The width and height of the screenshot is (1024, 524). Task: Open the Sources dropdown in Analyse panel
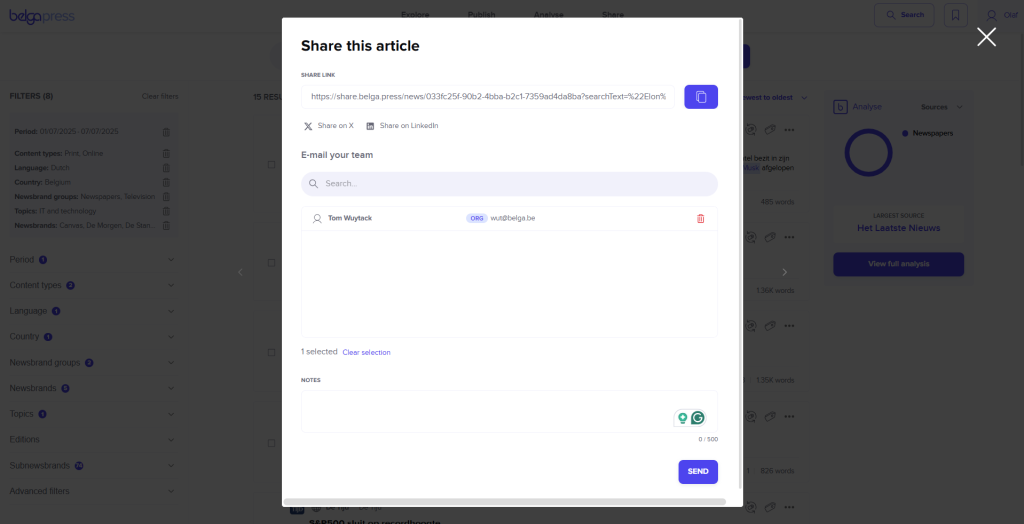(942, 106)
